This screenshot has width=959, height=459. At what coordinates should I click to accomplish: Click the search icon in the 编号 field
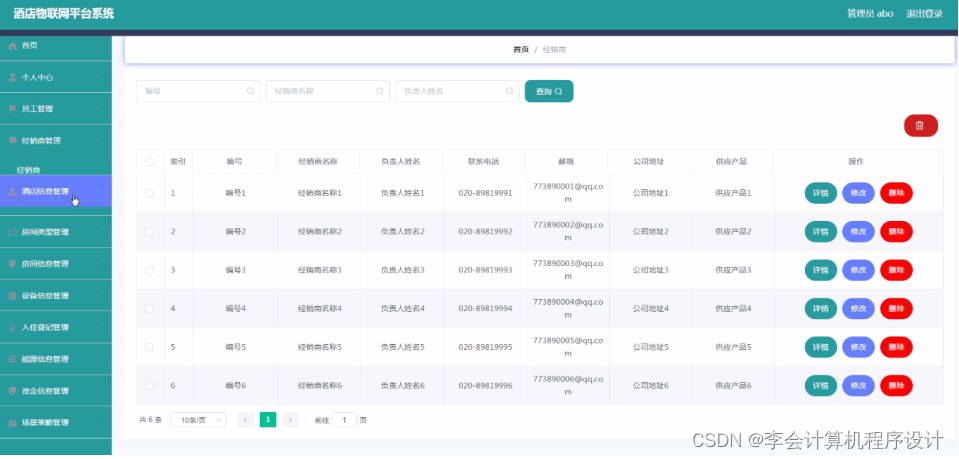[x=250, y=91]
